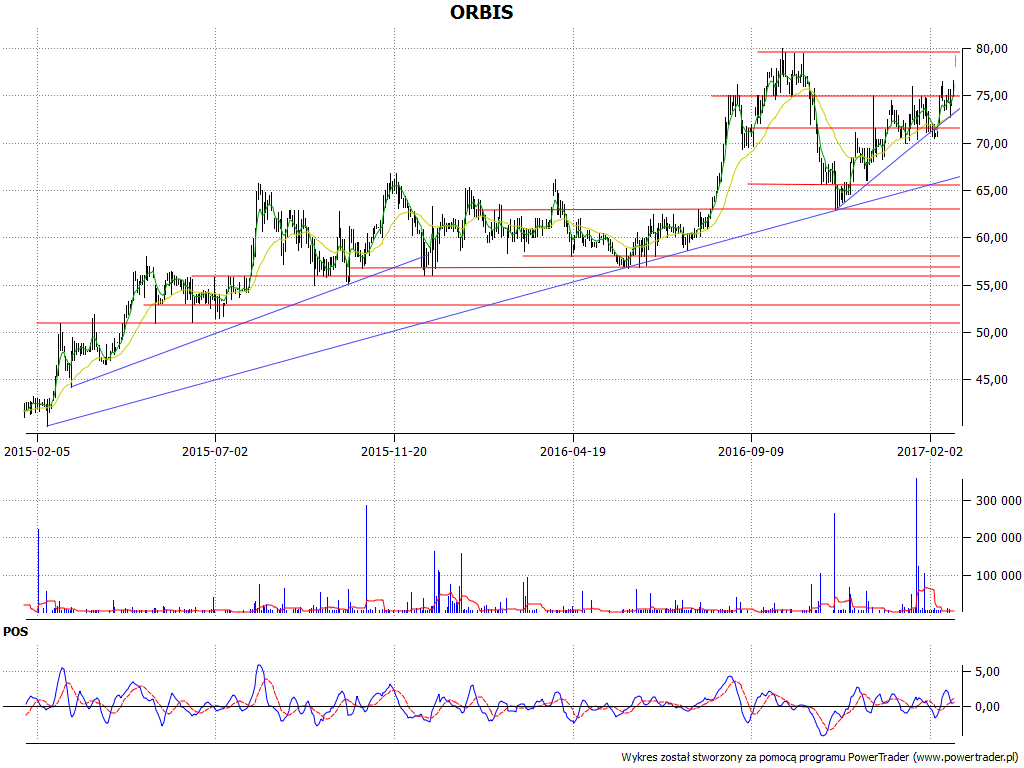
Task: Click the ORBIS chart title
Action: pyautogui.click(x=481, y=12)
